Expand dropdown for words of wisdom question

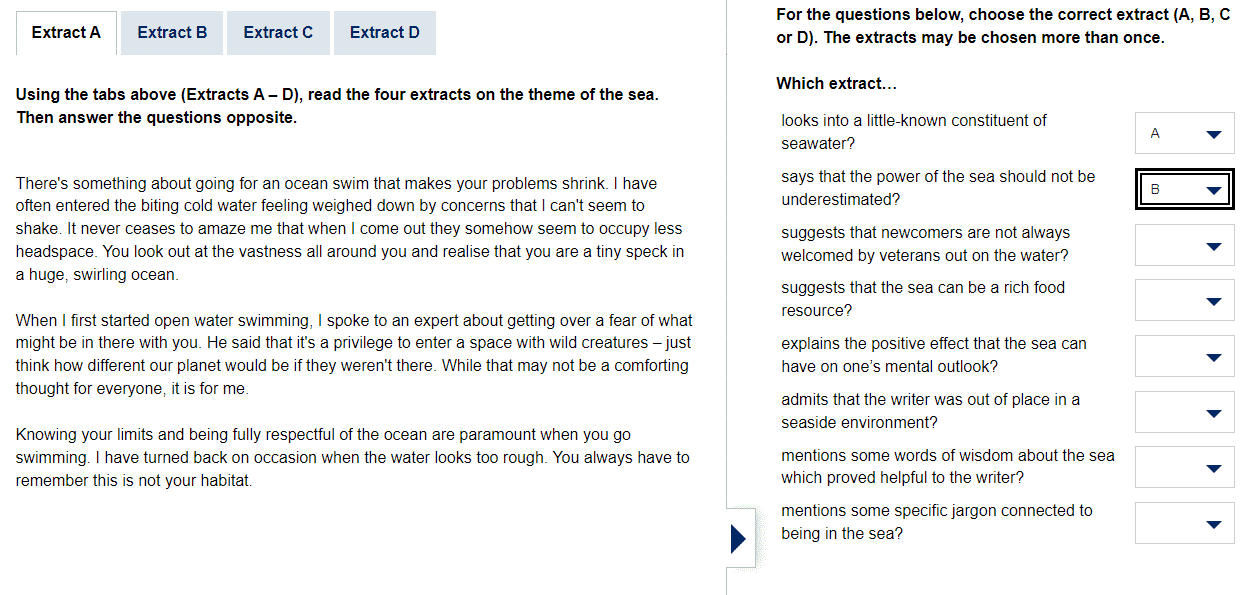pos(1185,467)
